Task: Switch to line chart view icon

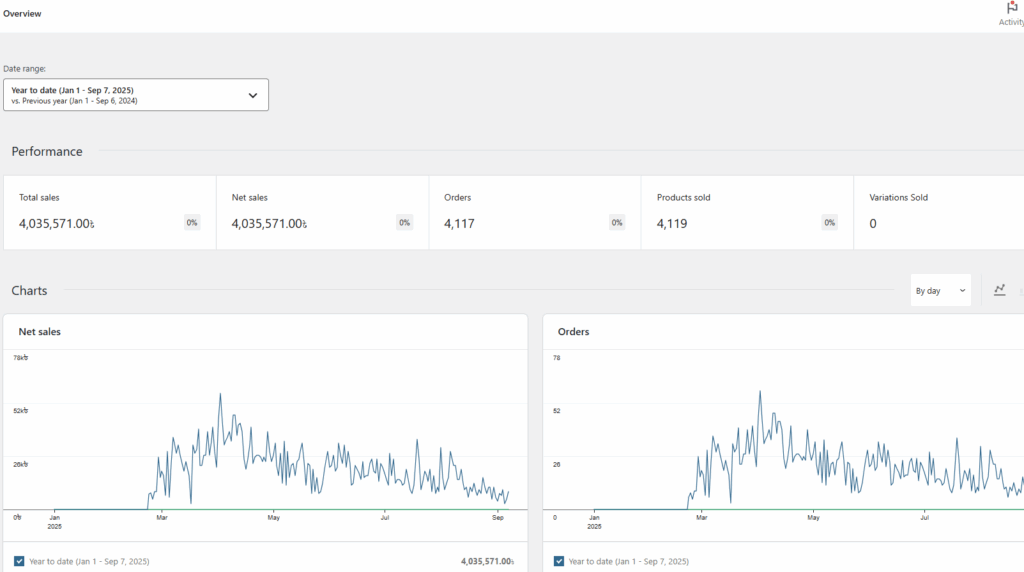Action: 999,290
